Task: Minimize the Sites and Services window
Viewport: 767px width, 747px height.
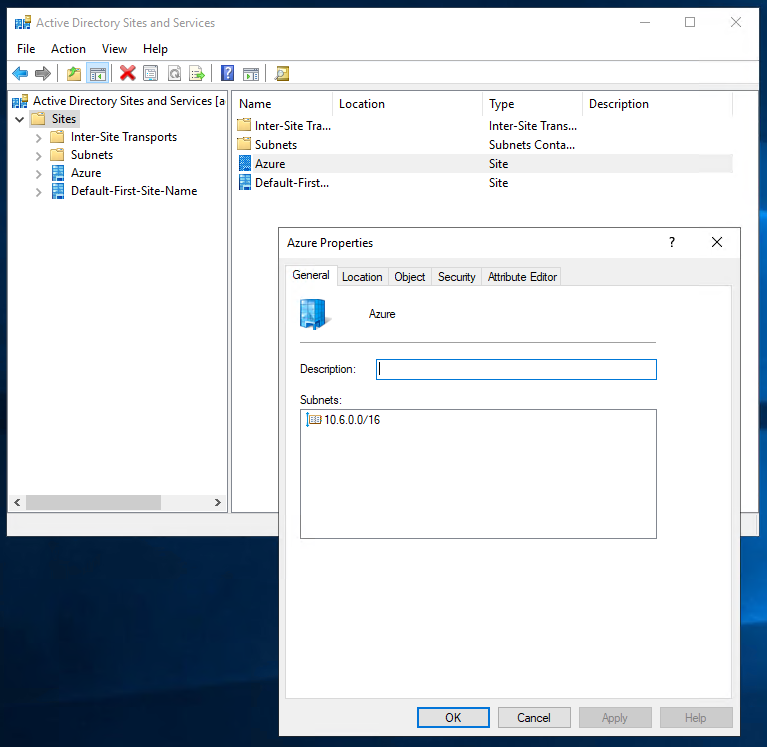Action: pyautogui.click(x=645, y=22)
